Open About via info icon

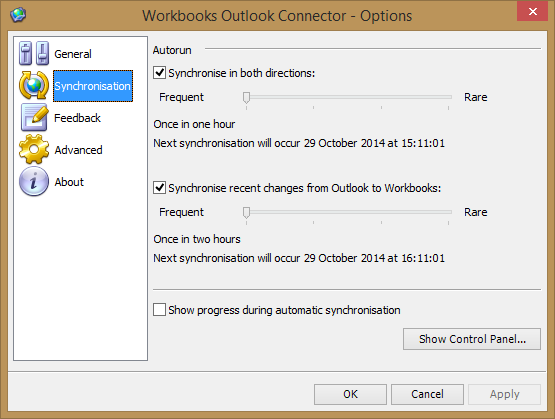coord(34,182)
